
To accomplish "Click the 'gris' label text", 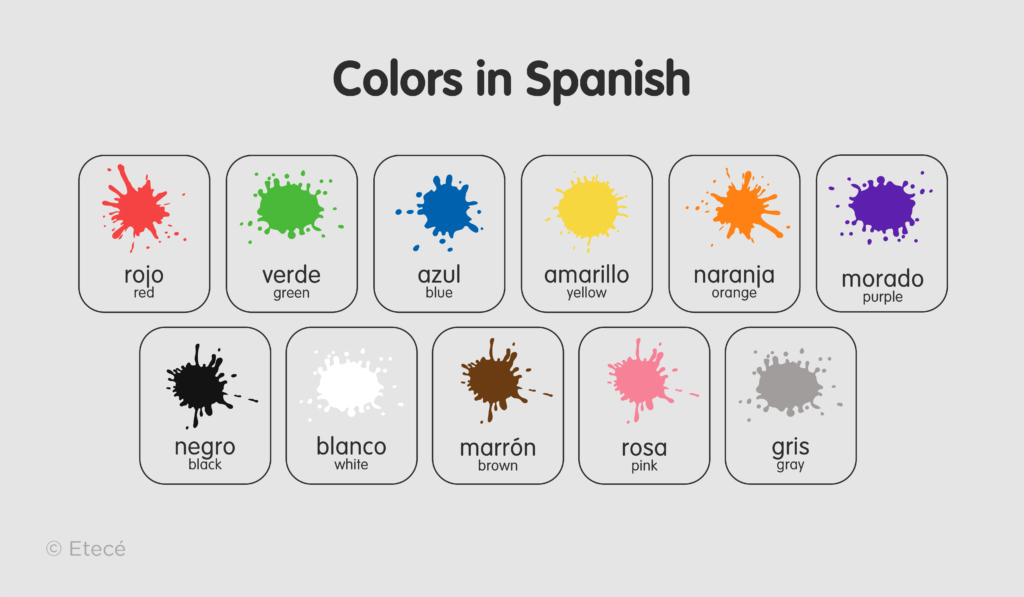I will (x=790, y=446).
